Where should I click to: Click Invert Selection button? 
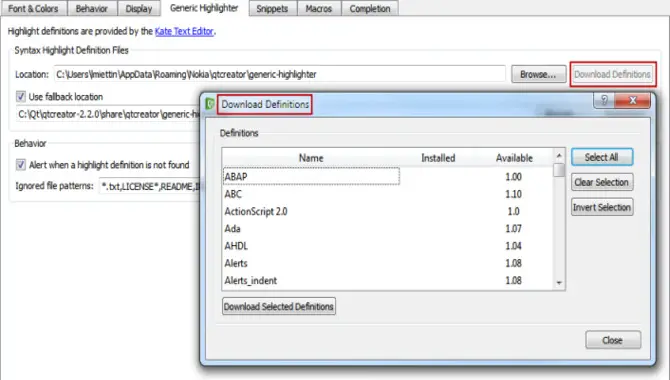pos(602,207)
